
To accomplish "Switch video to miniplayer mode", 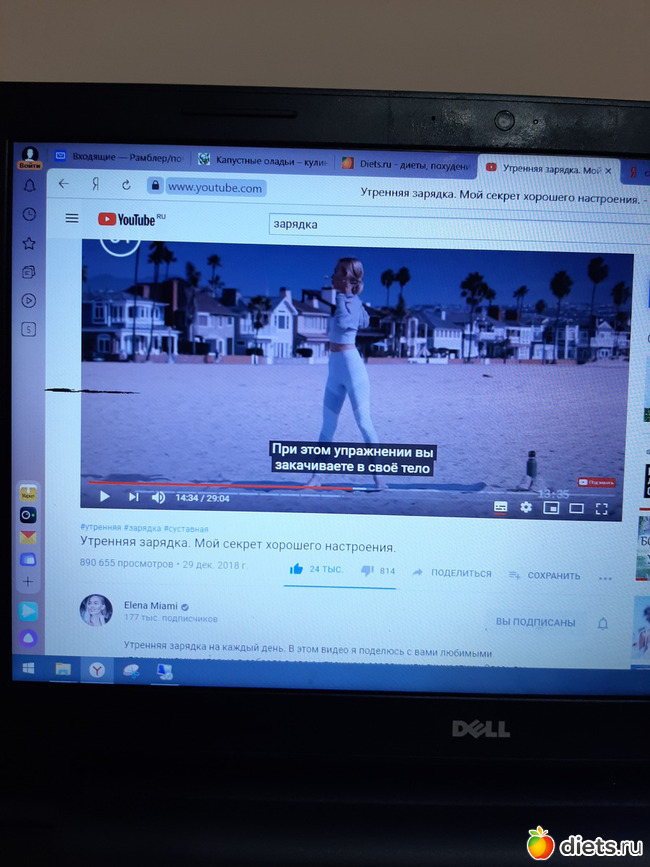I will click(x=550, y=508).
